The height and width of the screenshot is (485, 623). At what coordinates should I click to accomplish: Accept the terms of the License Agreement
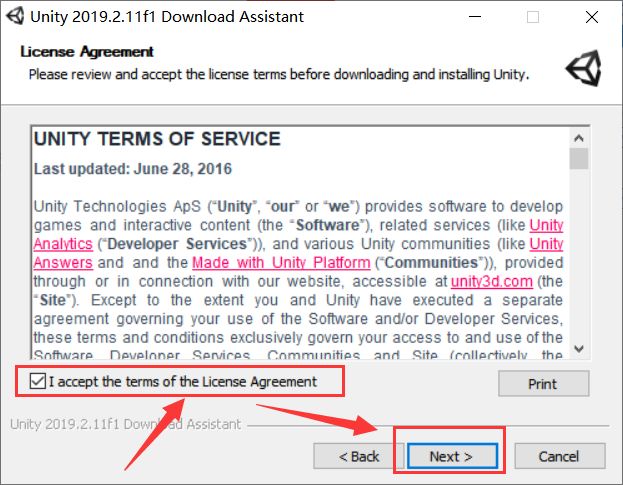coord(38,381)
